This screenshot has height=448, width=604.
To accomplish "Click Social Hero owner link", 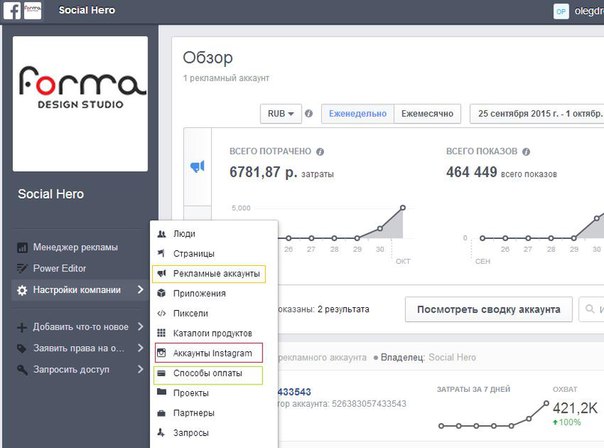I will [x=452, y=357].
